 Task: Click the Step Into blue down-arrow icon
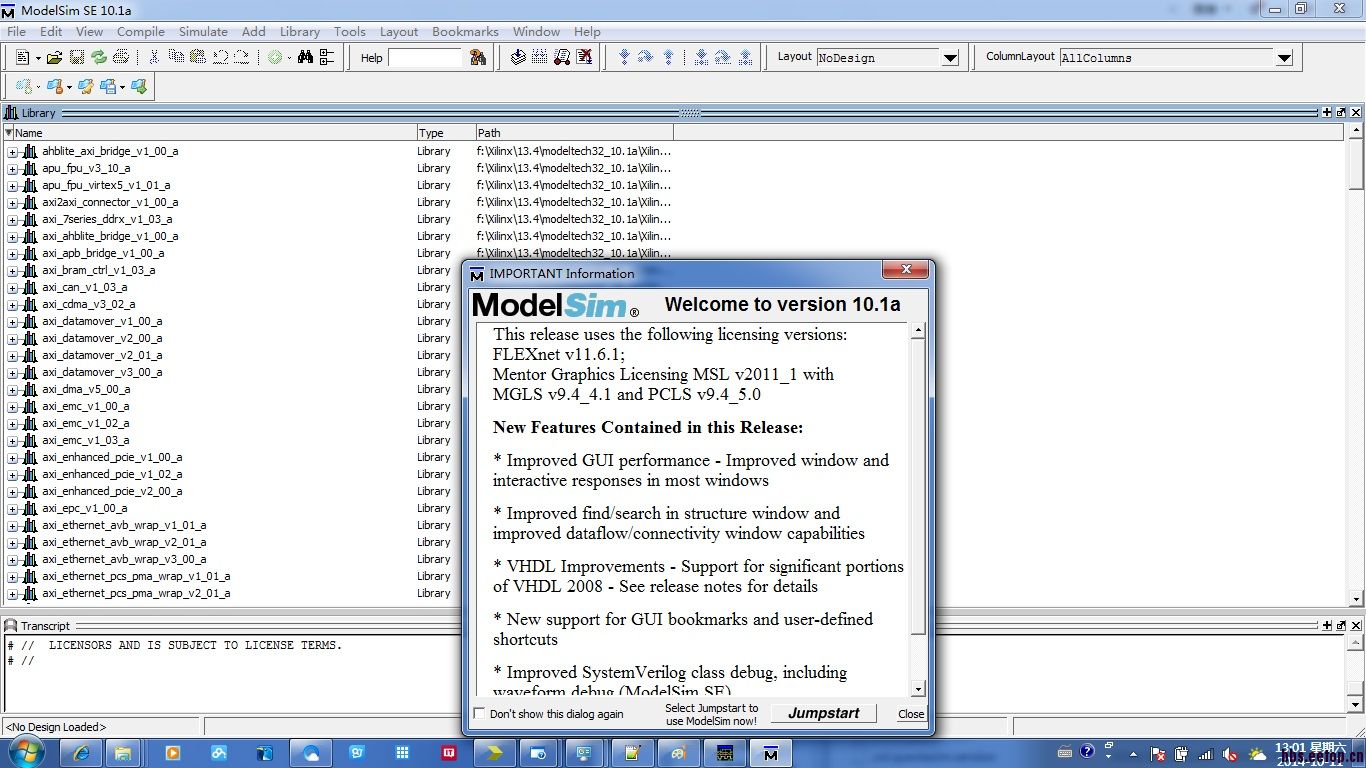625,58
